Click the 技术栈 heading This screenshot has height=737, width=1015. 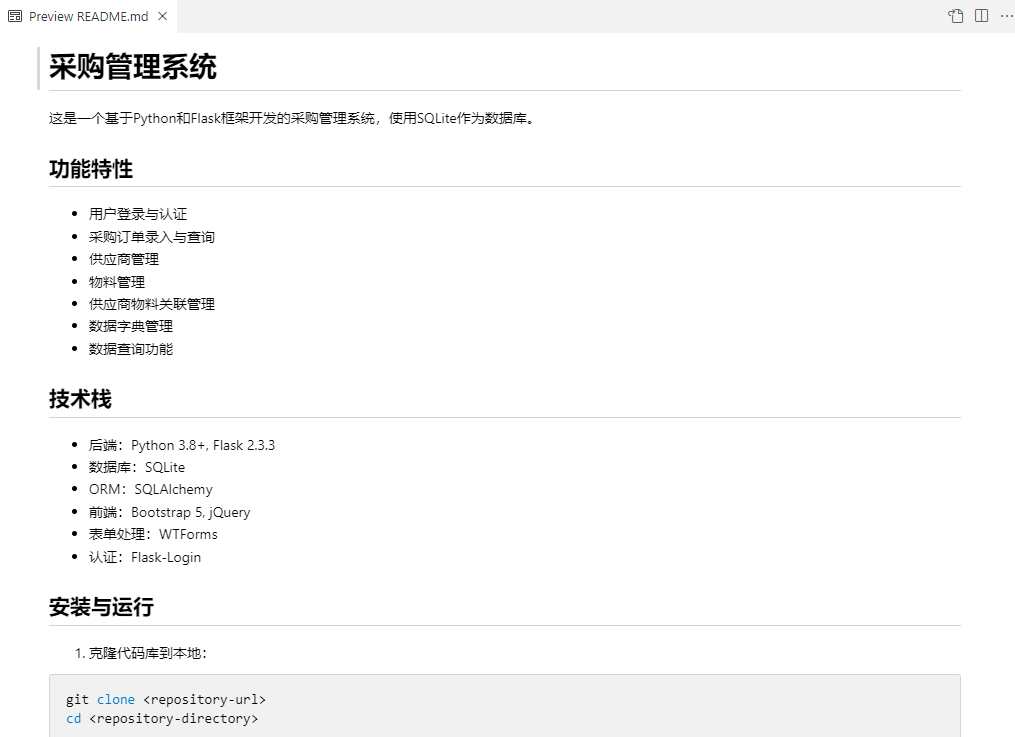80,399
